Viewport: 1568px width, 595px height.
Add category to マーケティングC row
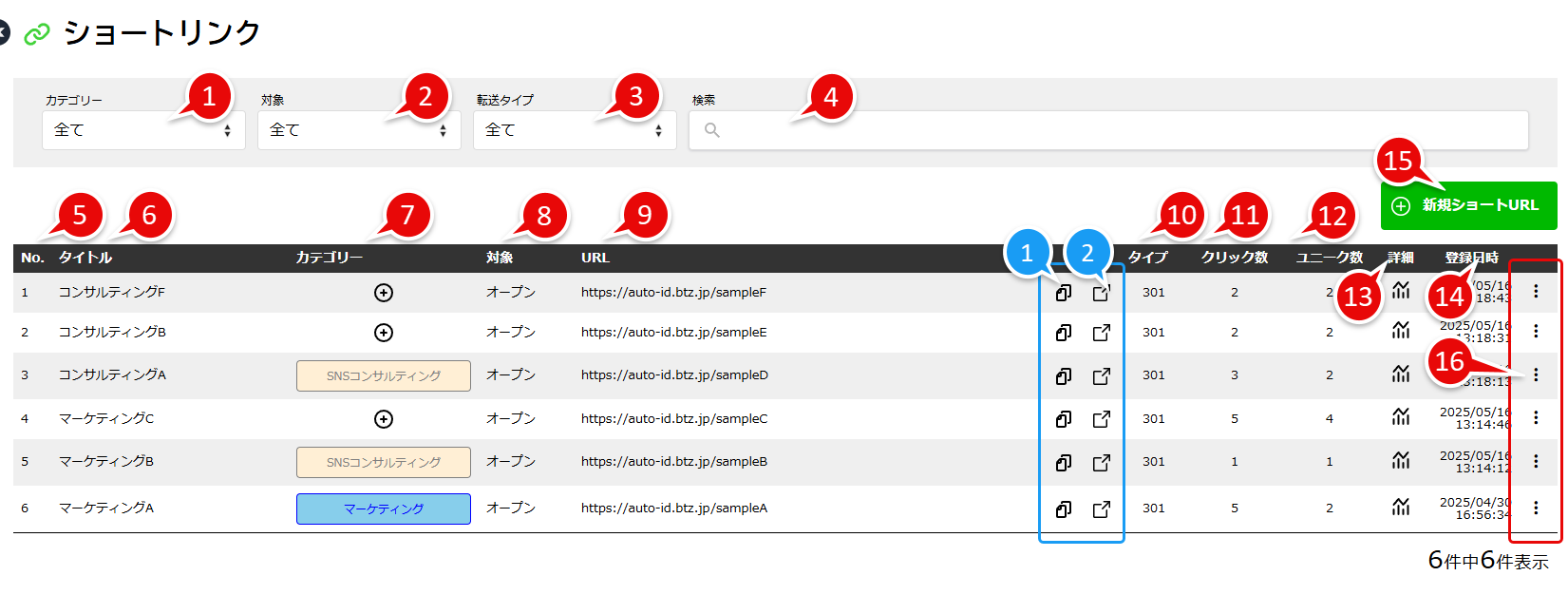384,419
